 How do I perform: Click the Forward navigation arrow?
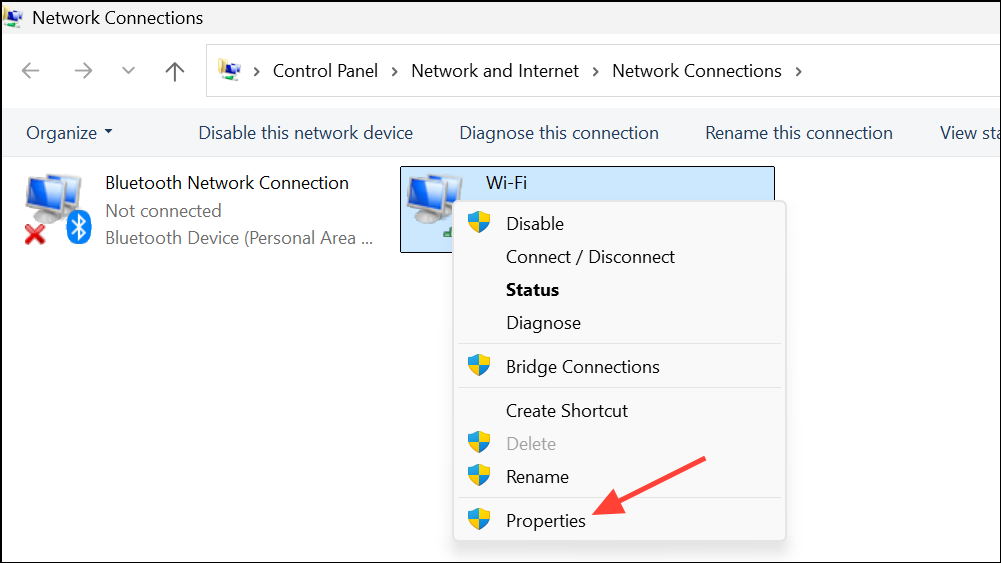[x=83, y=71]
